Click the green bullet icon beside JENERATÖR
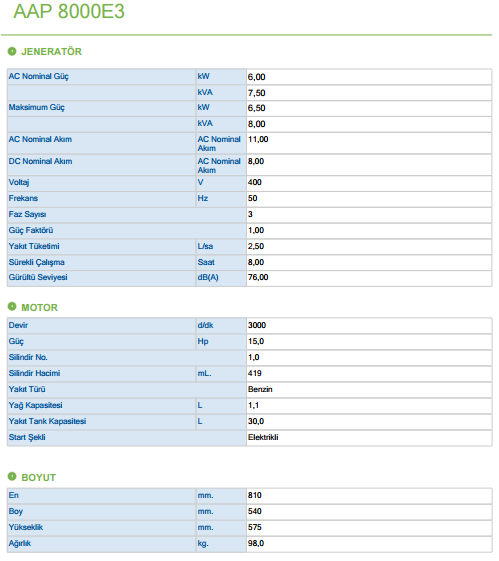Image resolution: width=499 pixels, height=561 pixels. click(12, 52)
